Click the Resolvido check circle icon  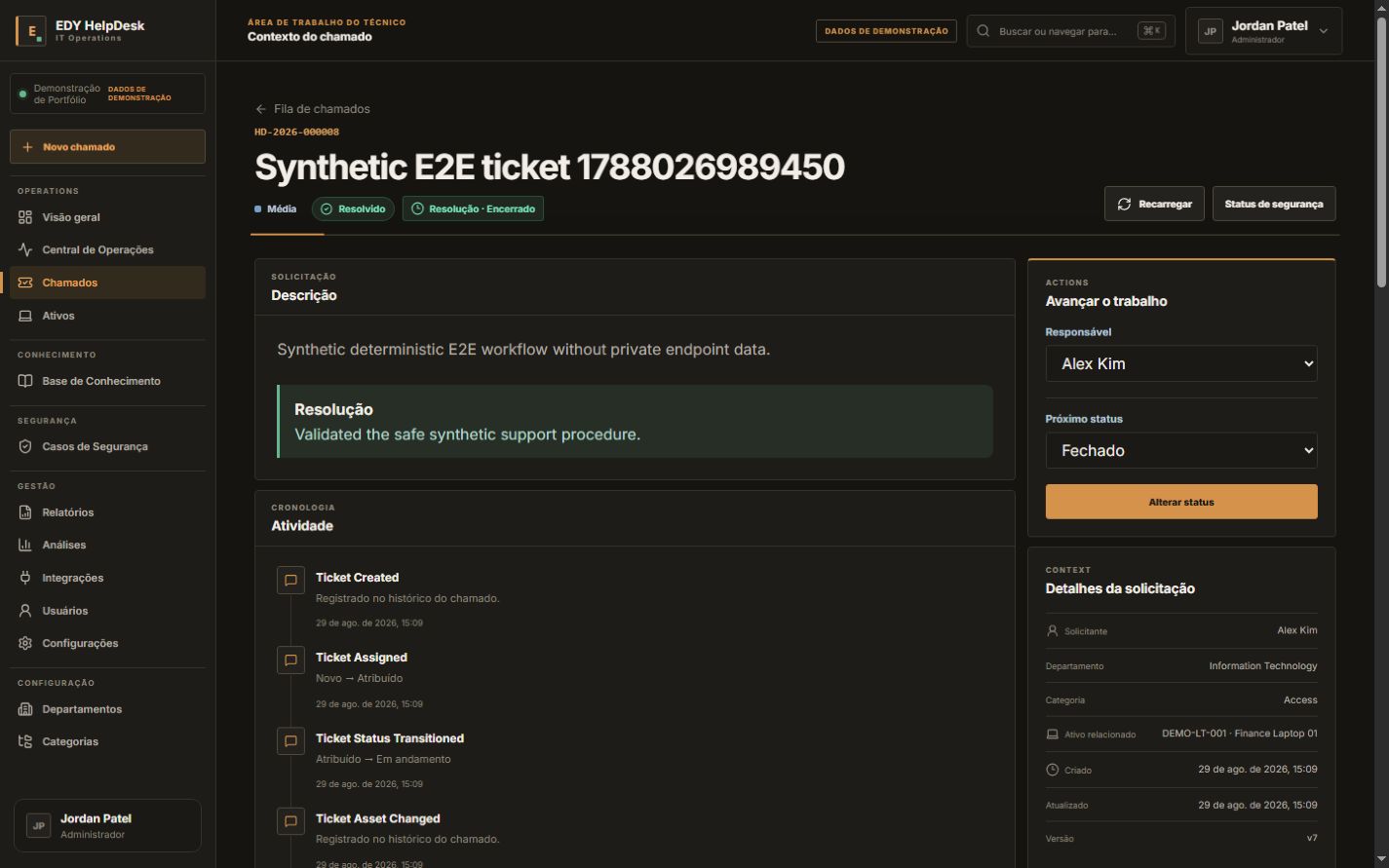(327, 208)
